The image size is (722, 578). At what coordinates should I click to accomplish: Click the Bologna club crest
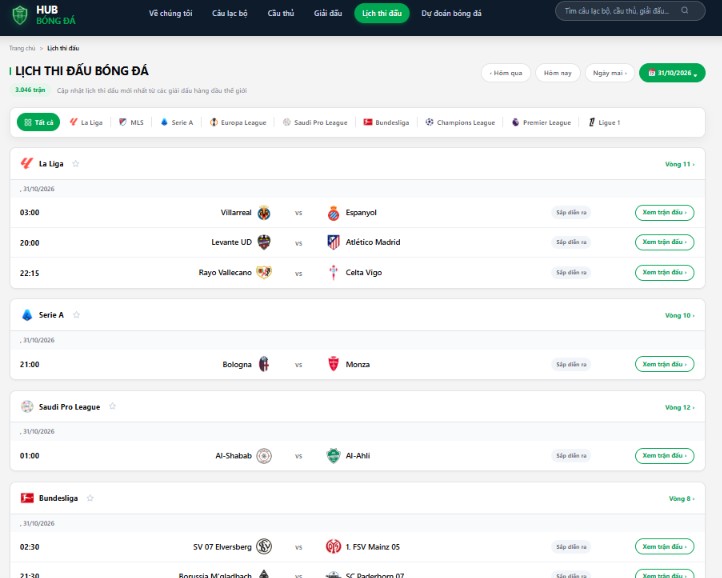point(264,364)
